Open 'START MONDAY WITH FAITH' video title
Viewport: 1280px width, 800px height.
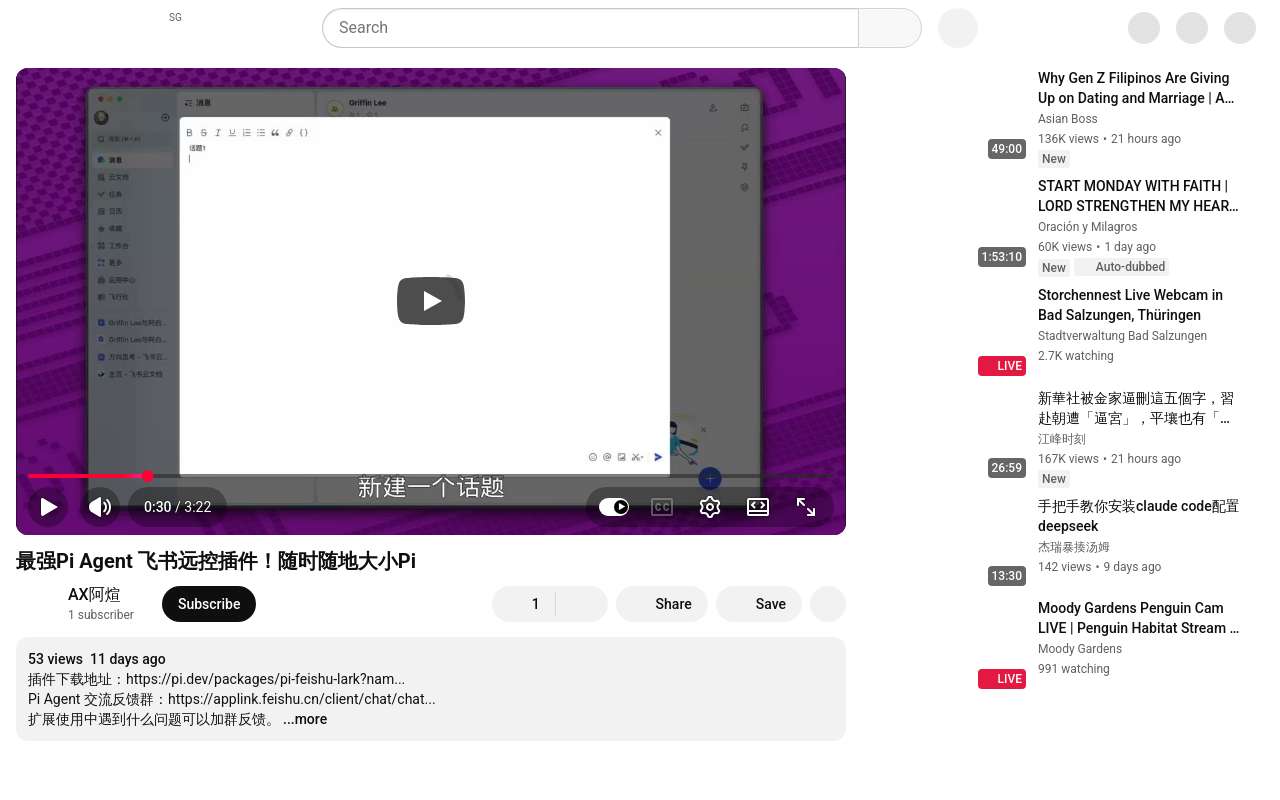pos(1138,196)
